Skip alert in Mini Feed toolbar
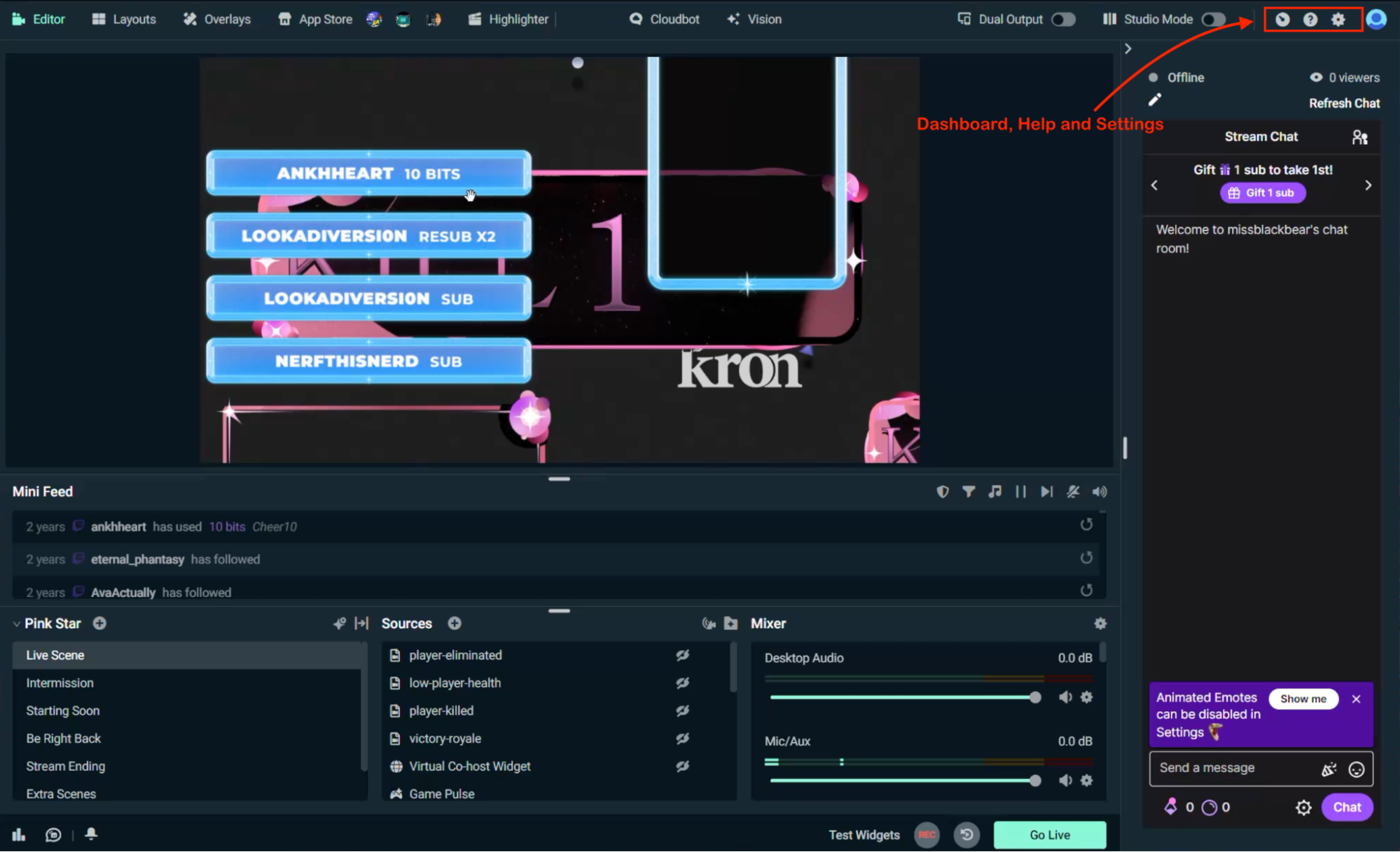Viewport: 1400px width, 852px height. tap(1046, 492)
